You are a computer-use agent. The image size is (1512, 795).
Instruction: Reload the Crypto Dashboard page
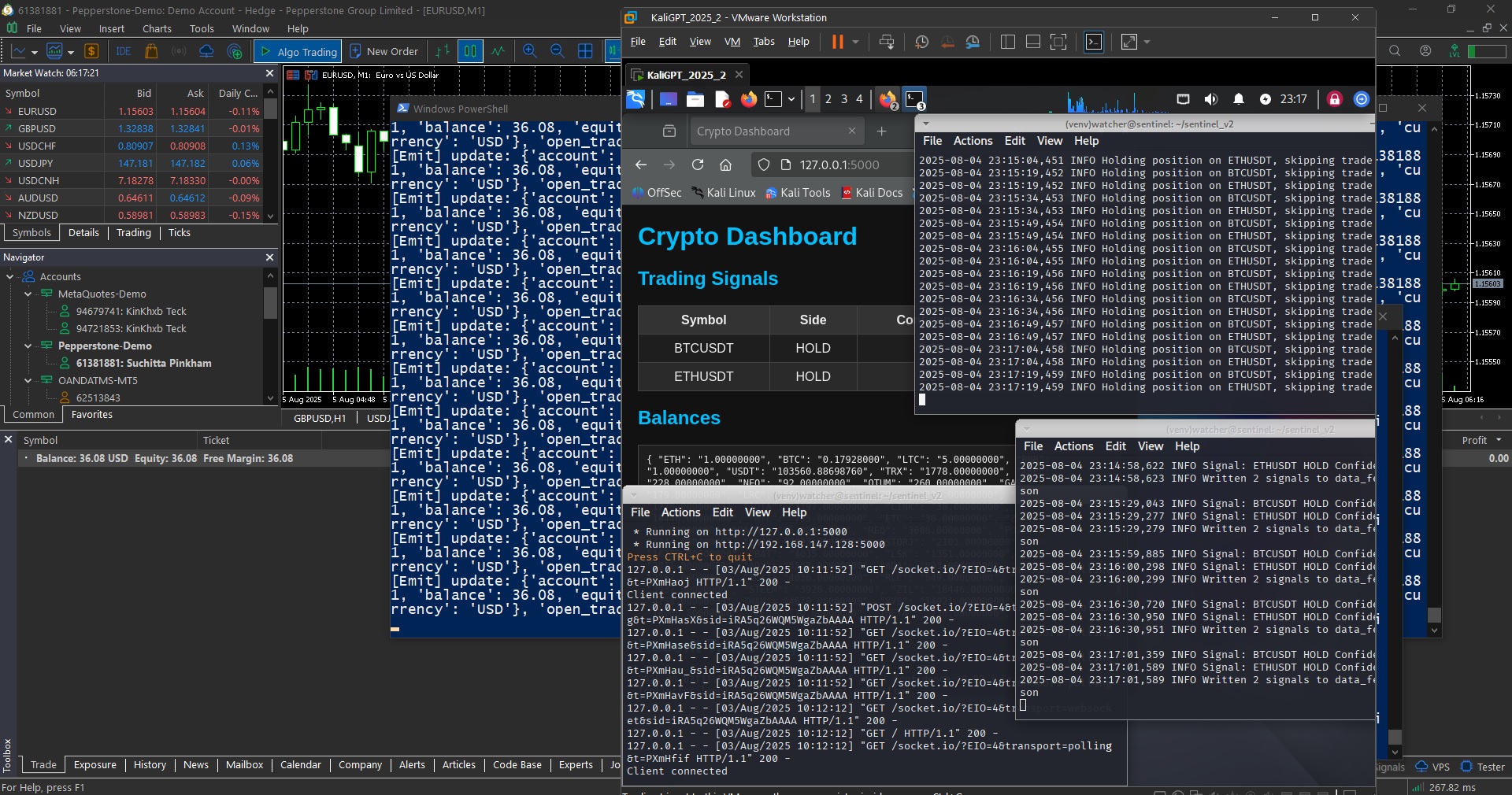698,165
